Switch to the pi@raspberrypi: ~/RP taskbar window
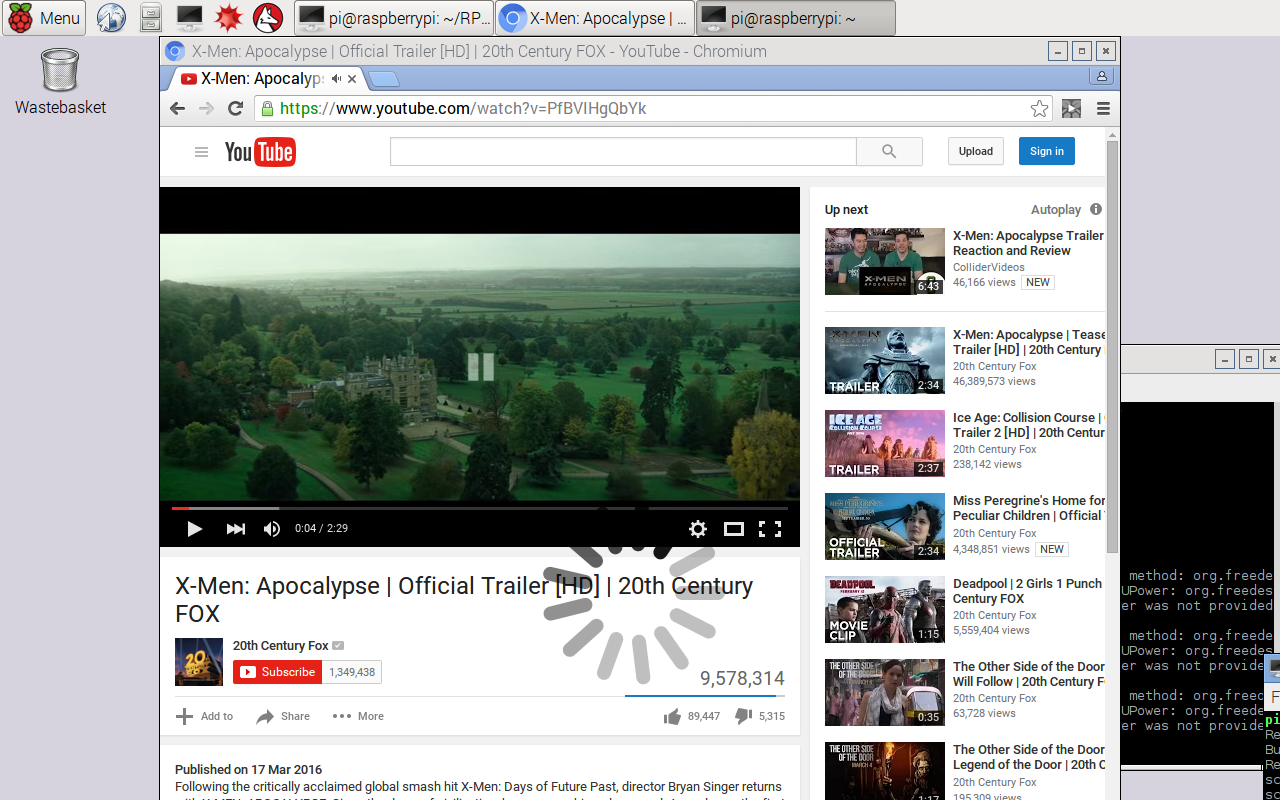1280x800 pixels. pyautogui.click(x=395, y=18)
